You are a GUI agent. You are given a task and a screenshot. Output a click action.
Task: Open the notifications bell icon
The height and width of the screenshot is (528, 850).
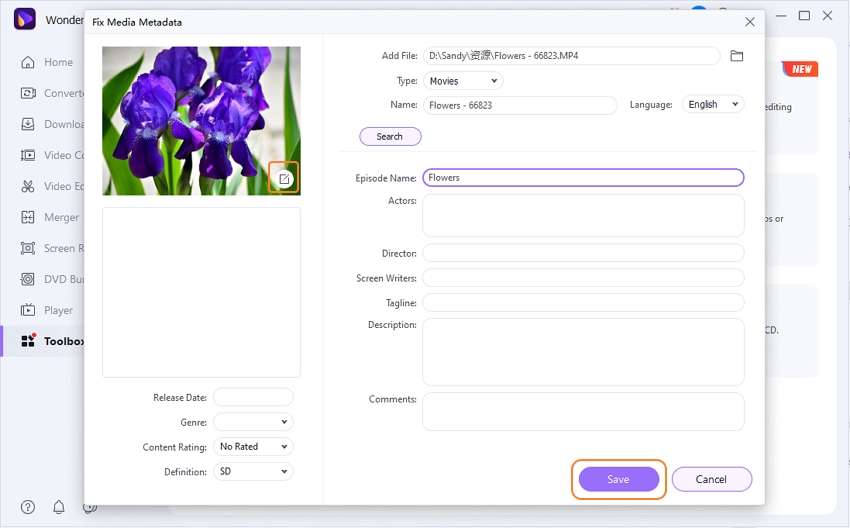click(x=59, y=507)
